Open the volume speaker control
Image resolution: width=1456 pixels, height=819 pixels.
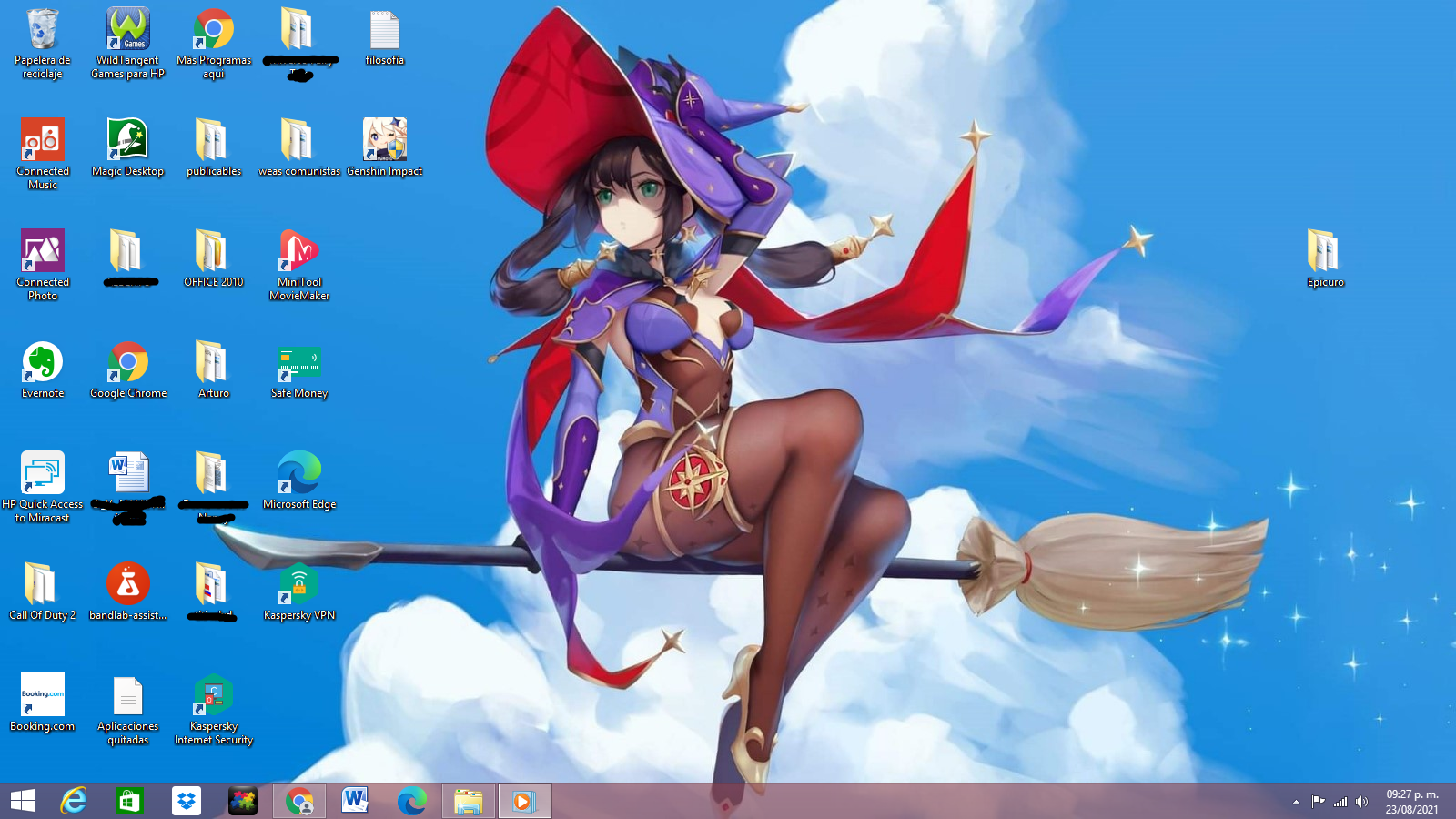(x=1361, y=802)
